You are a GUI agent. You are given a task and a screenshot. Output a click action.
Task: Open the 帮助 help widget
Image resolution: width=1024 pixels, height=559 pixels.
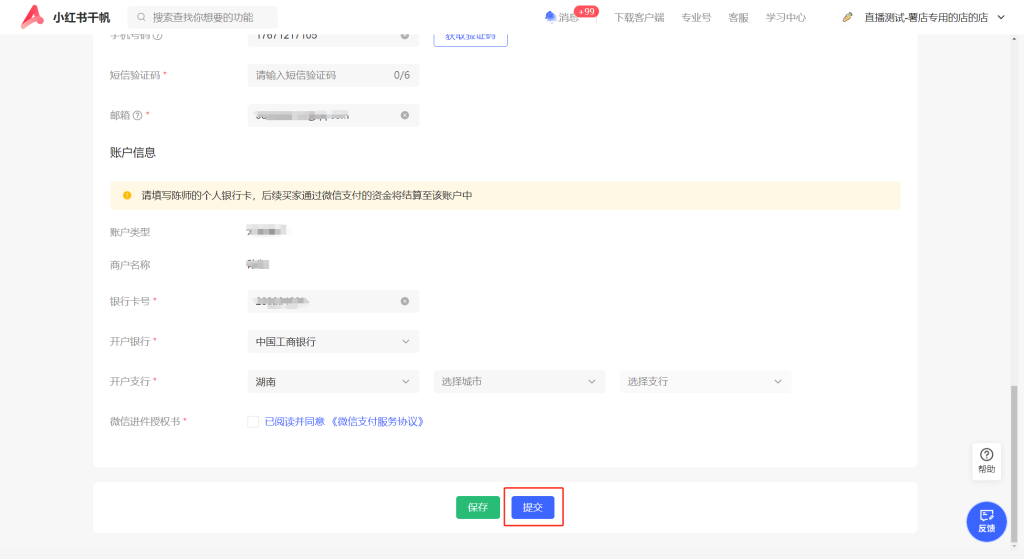click(987, 461)
